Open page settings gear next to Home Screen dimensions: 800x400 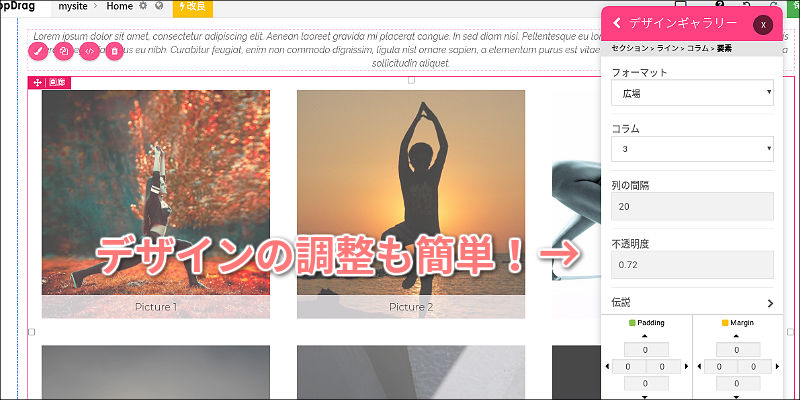click(x=143, y=6)
